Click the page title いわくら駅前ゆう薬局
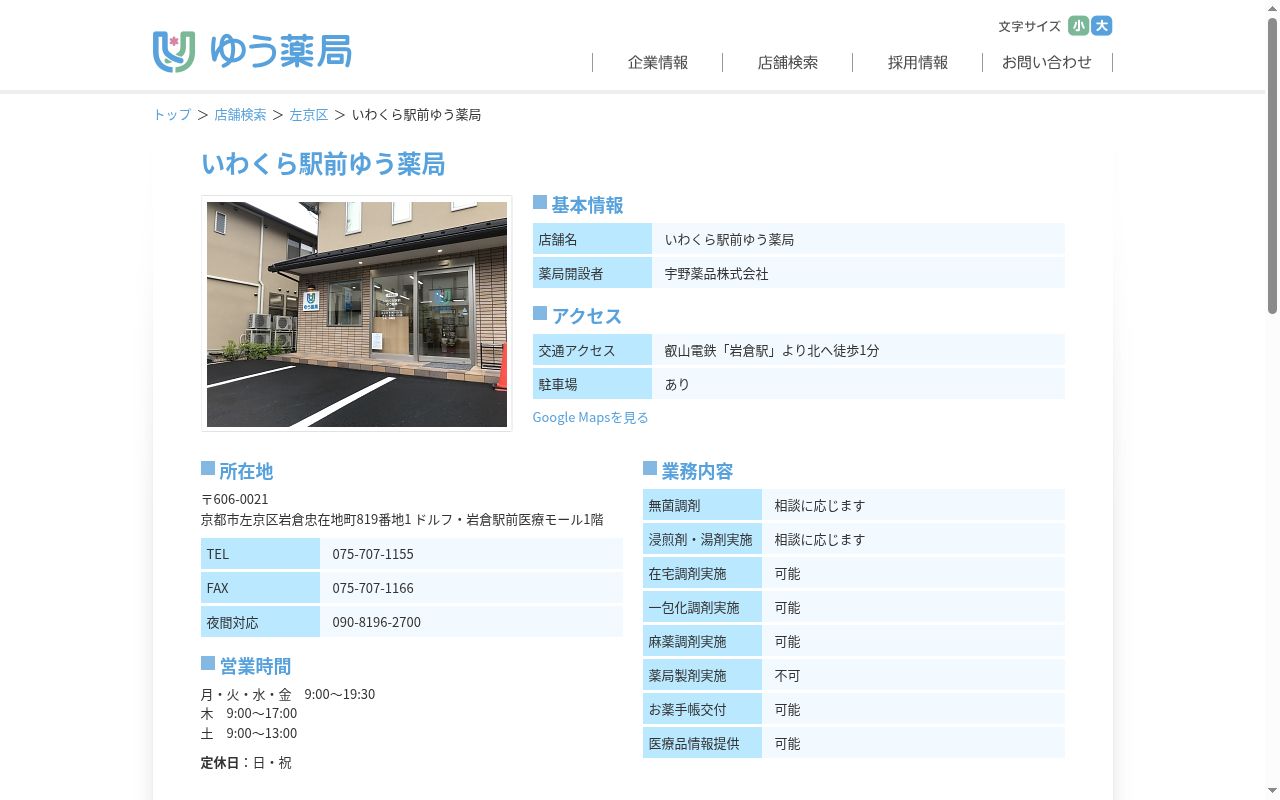 [x=323, y=164]
